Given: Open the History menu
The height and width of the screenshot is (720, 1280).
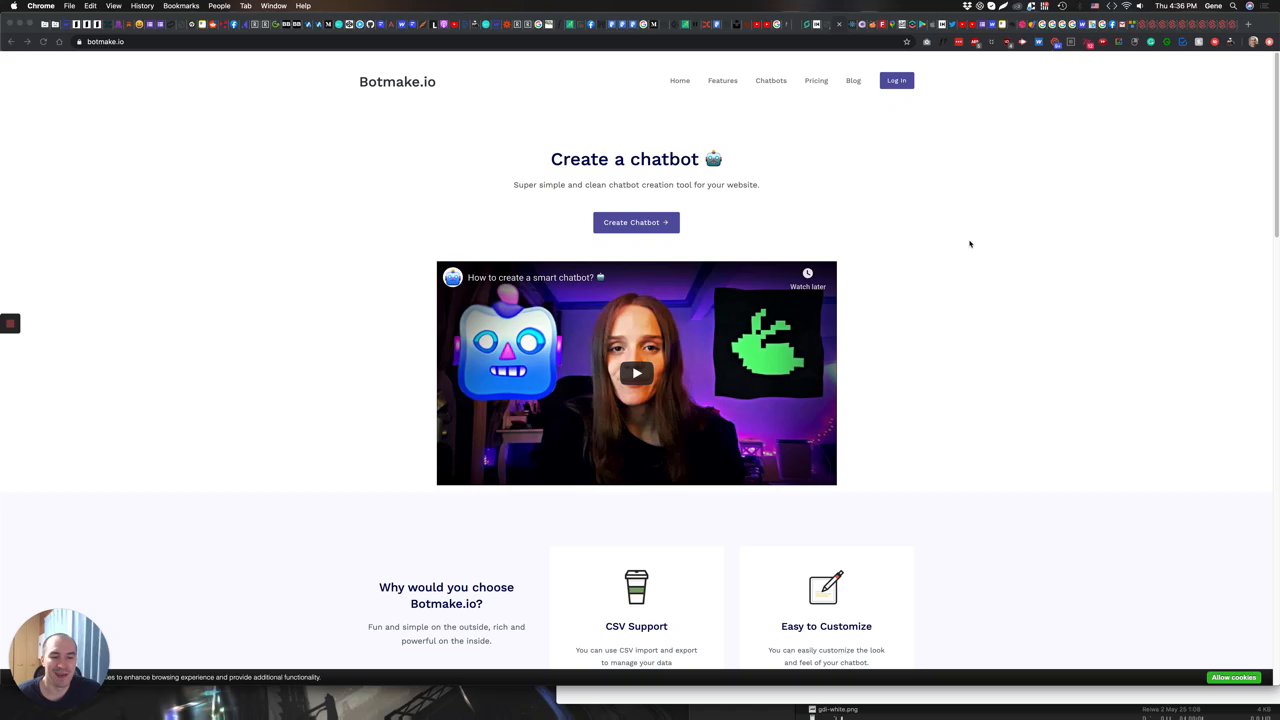Looking at the screenshot, I should 142,6.
